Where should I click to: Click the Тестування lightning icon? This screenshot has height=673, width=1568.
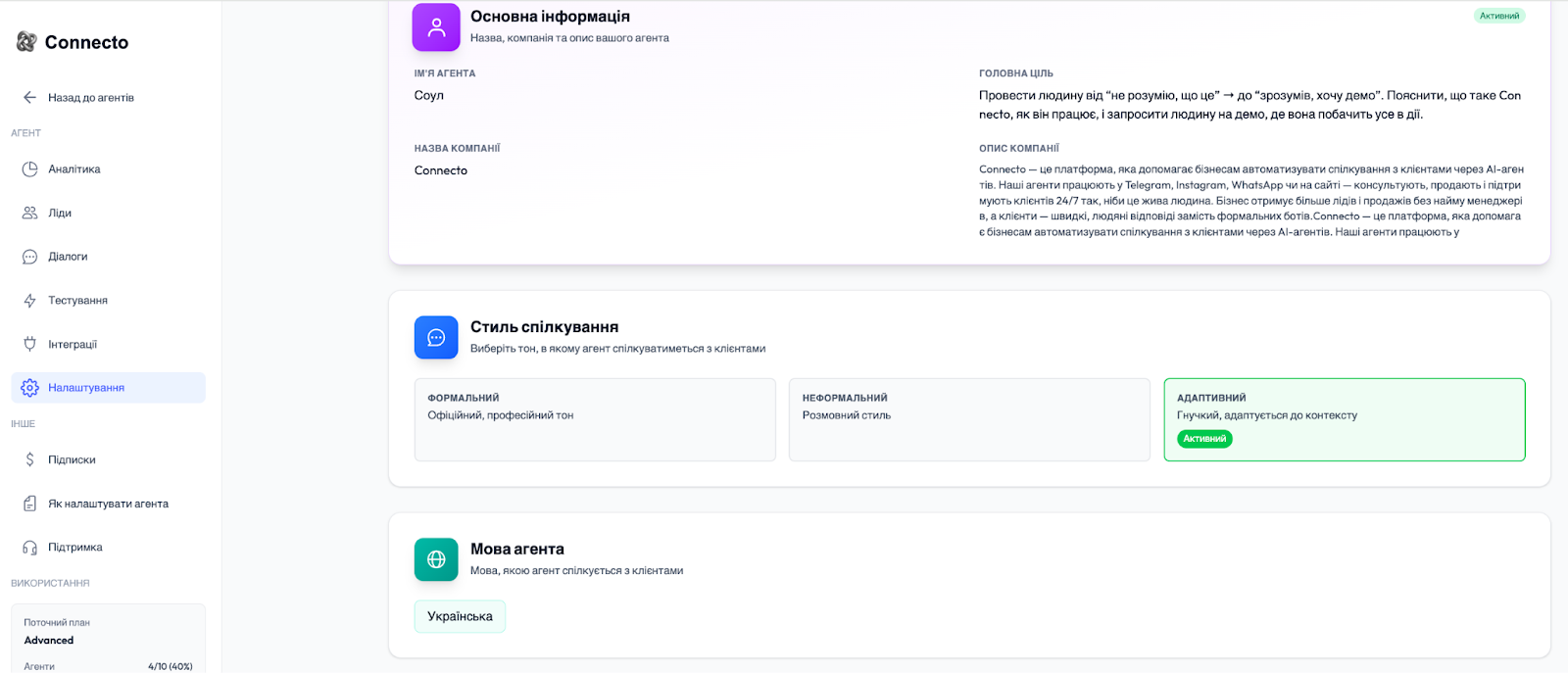pyautogui.click(x=29, y=301)
